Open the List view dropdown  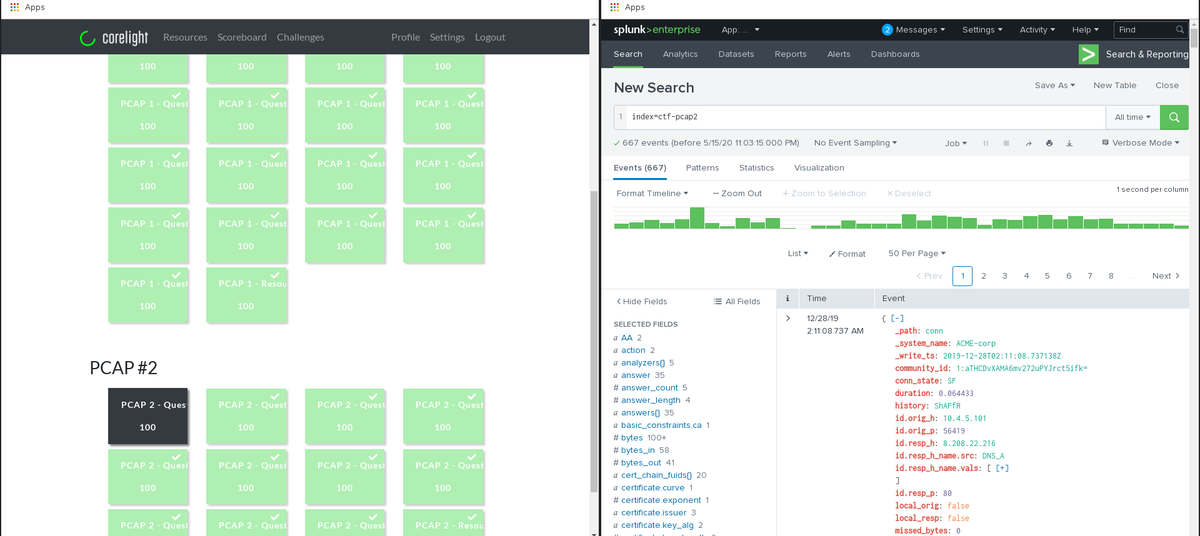point(798,254)
